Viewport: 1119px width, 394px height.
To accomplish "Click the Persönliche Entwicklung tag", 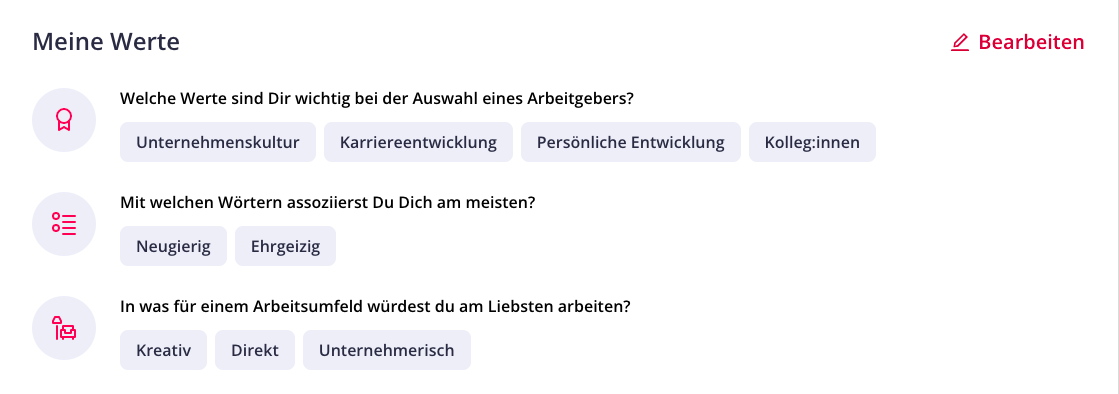I will click(631, 142).
